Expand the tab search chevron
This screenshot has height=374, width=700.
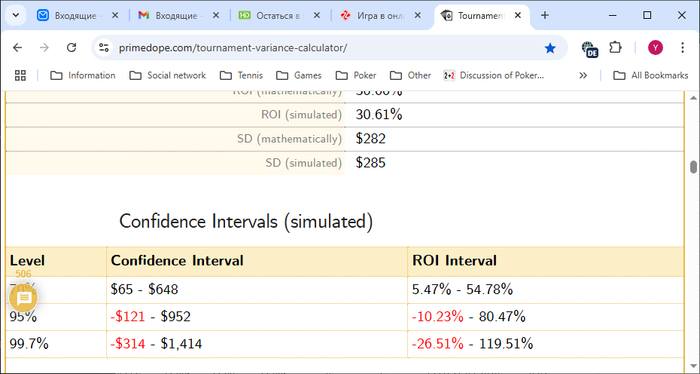pyautogui.click(x=16, y=16)
